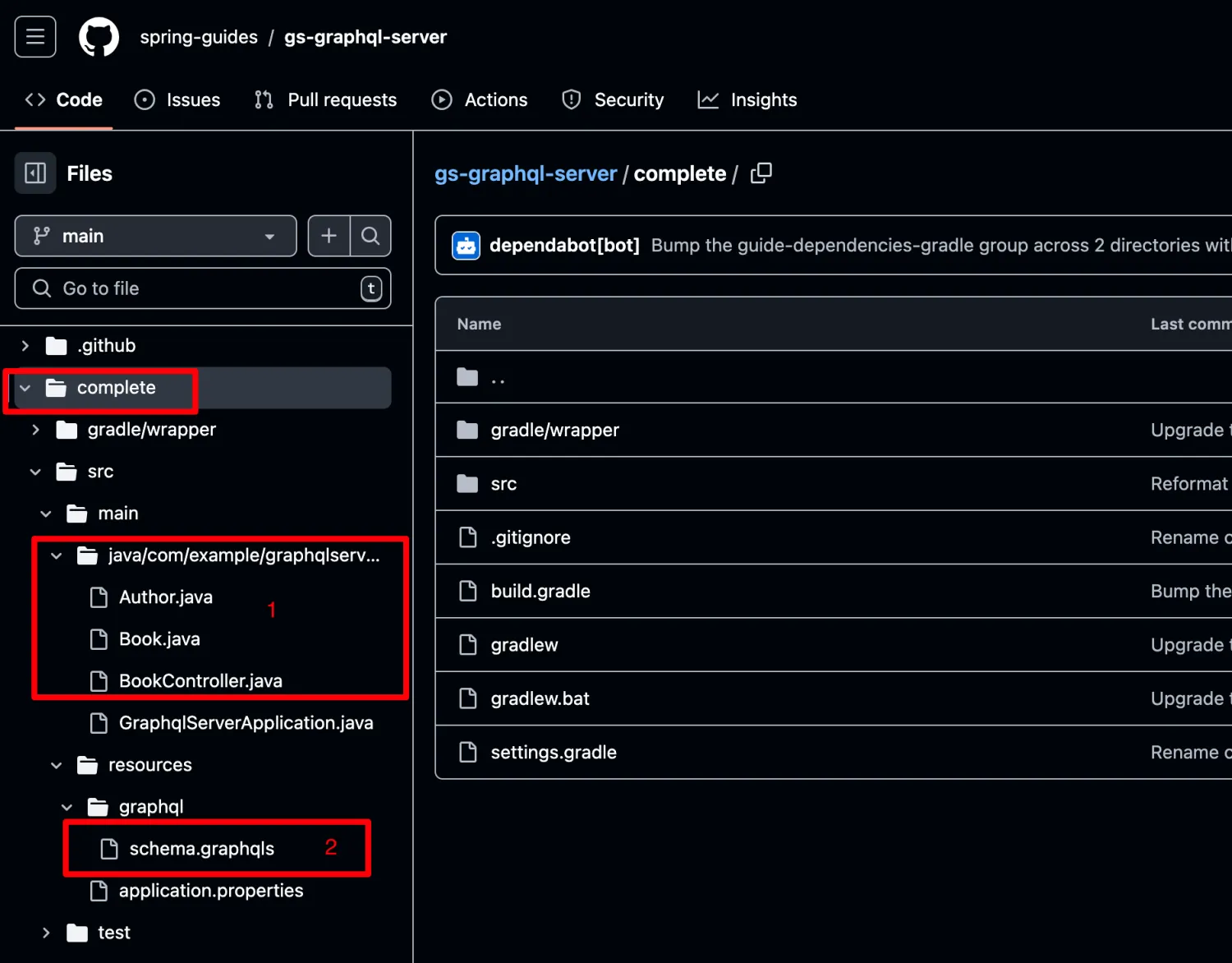Copy the path with the copy icon

[761, 173]
